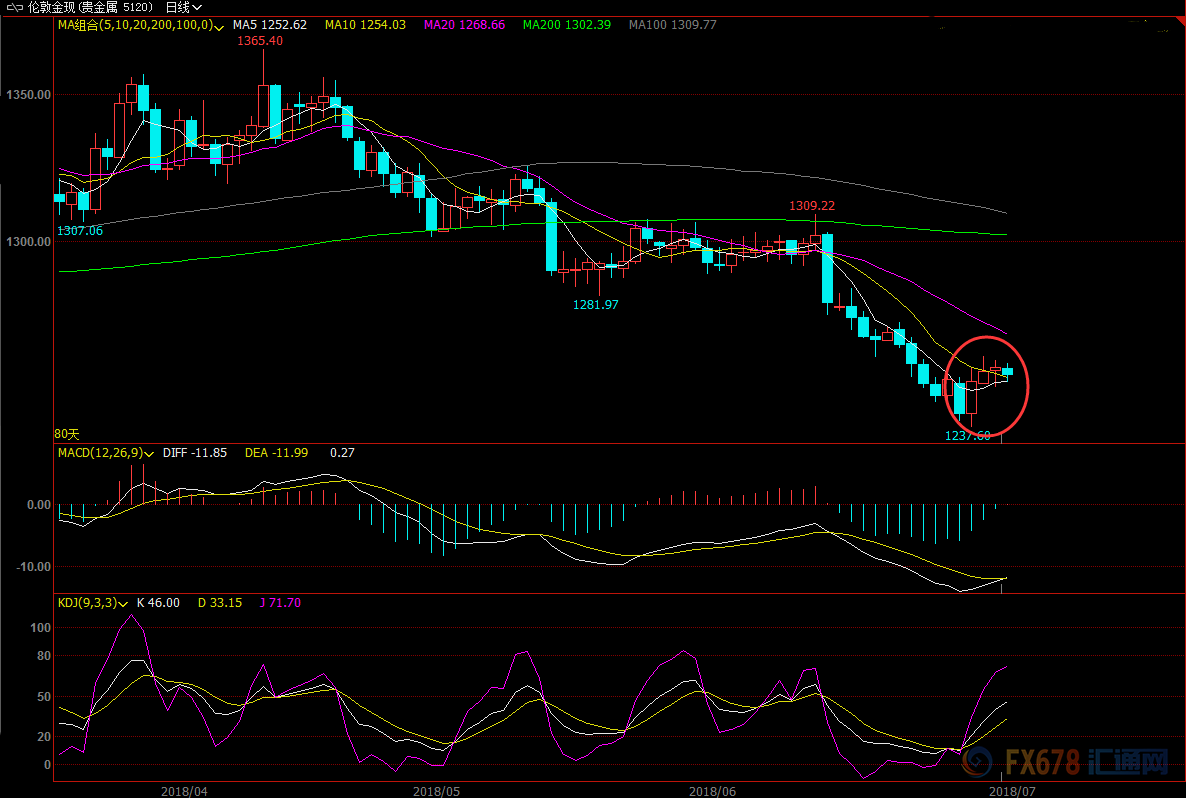Select the gray MA100 legend label
The width and height of the screenshot is (1186, 798).
coord(672,25)
